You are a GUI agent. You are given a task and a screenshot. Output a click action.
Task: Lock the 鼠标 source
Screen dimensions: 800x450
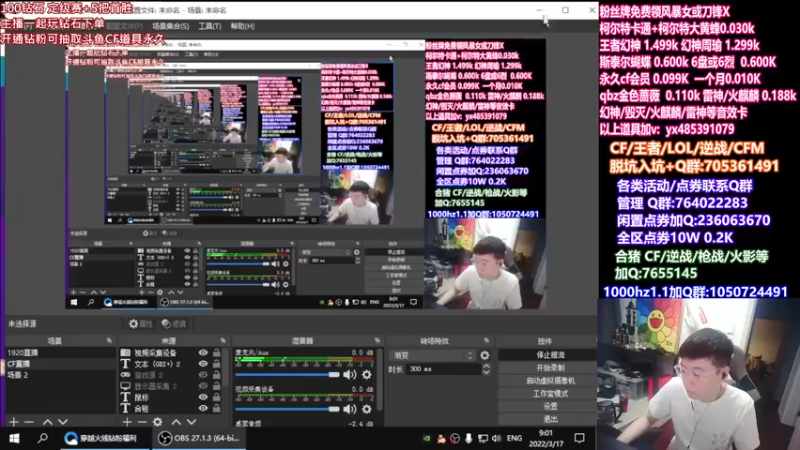point(217,397)
